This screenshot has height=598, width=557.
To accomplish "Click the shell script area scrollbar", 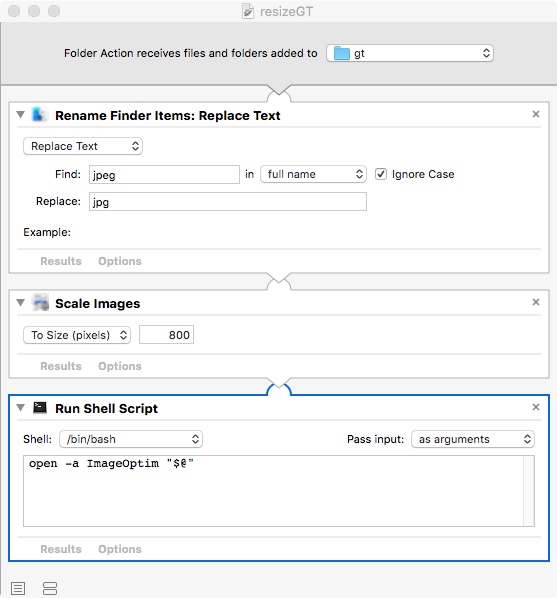I will [529, 491].
